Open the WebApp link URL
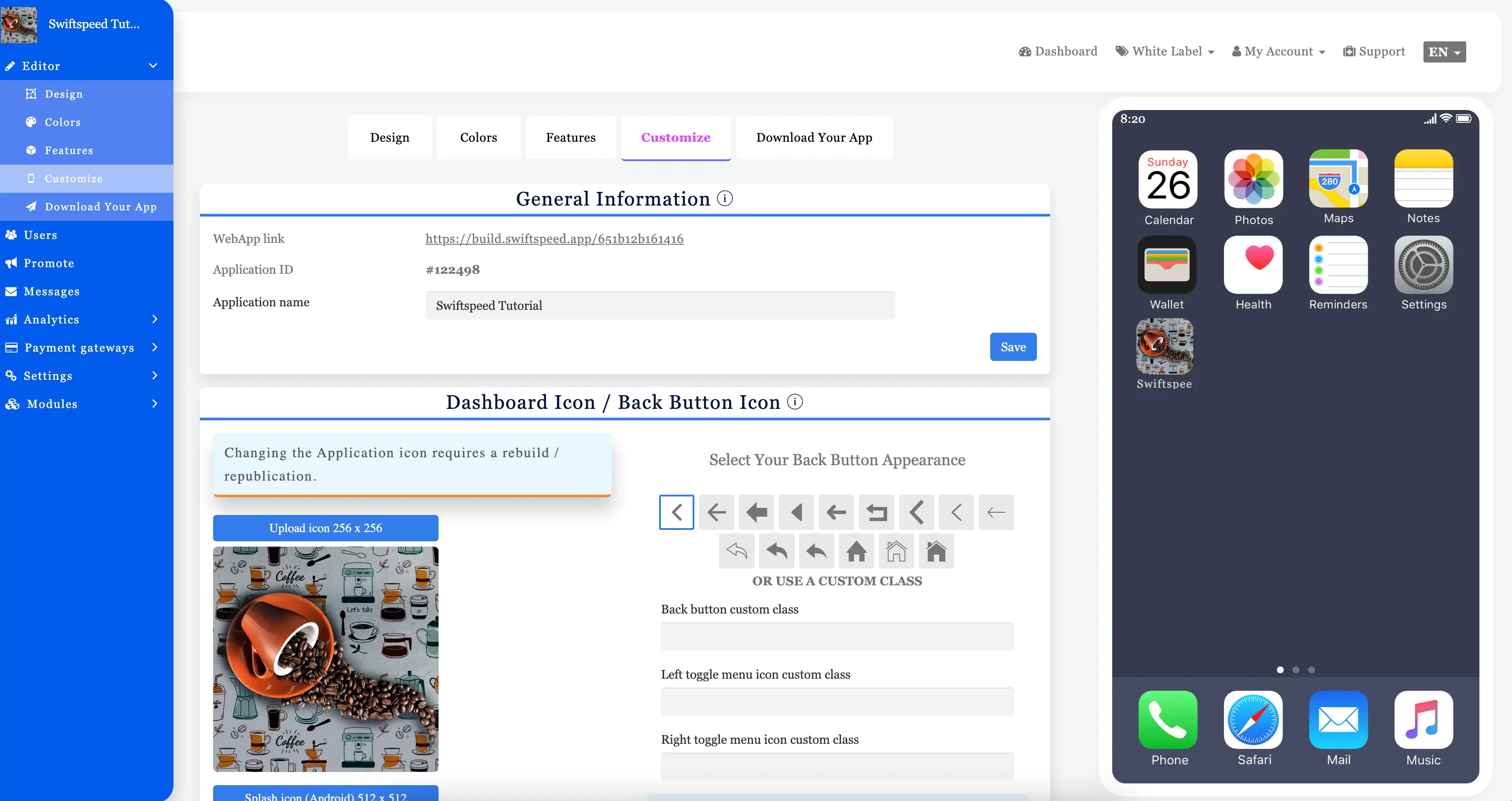 [554, 239]
